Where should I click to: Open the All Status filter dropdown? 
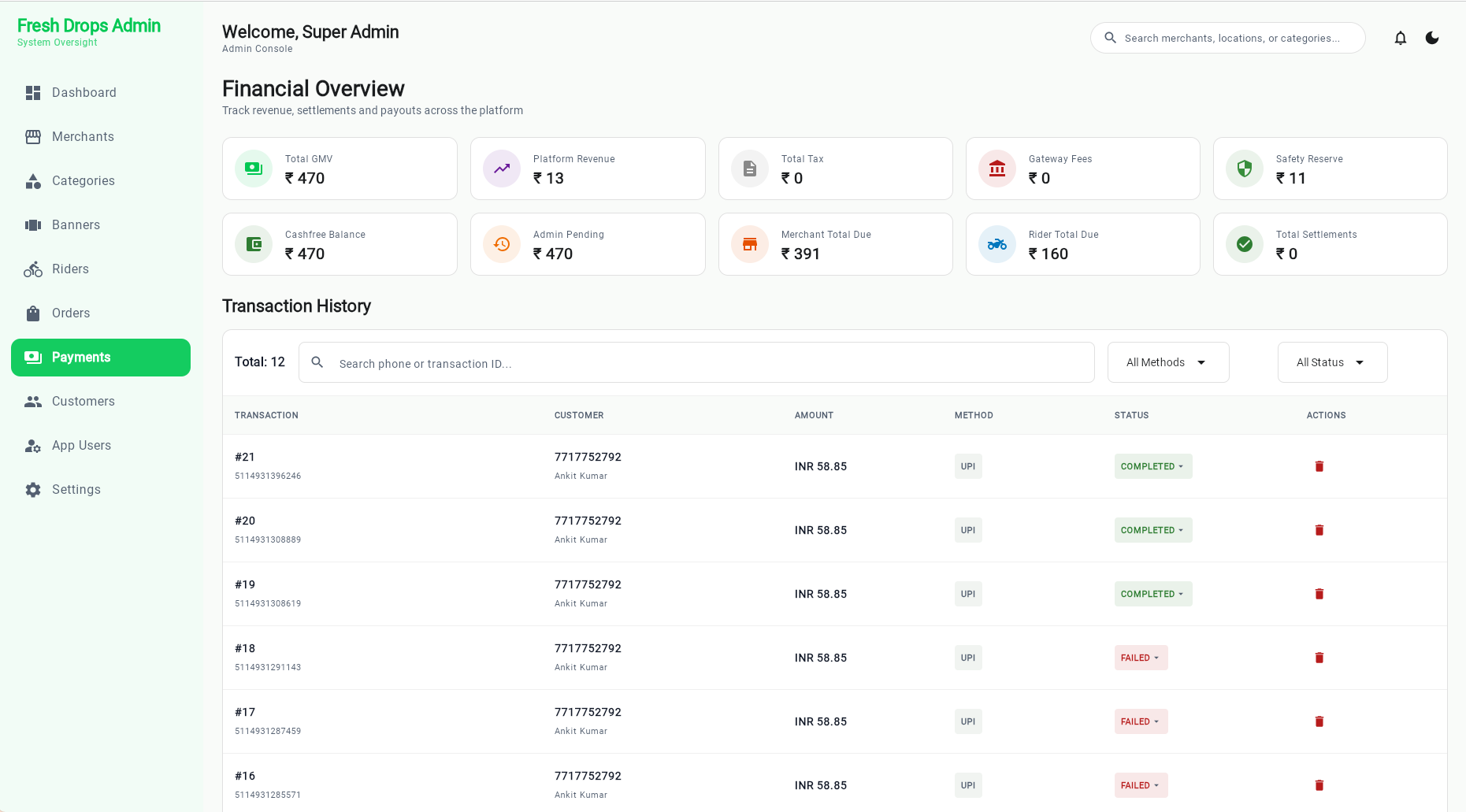(1332, 362)
